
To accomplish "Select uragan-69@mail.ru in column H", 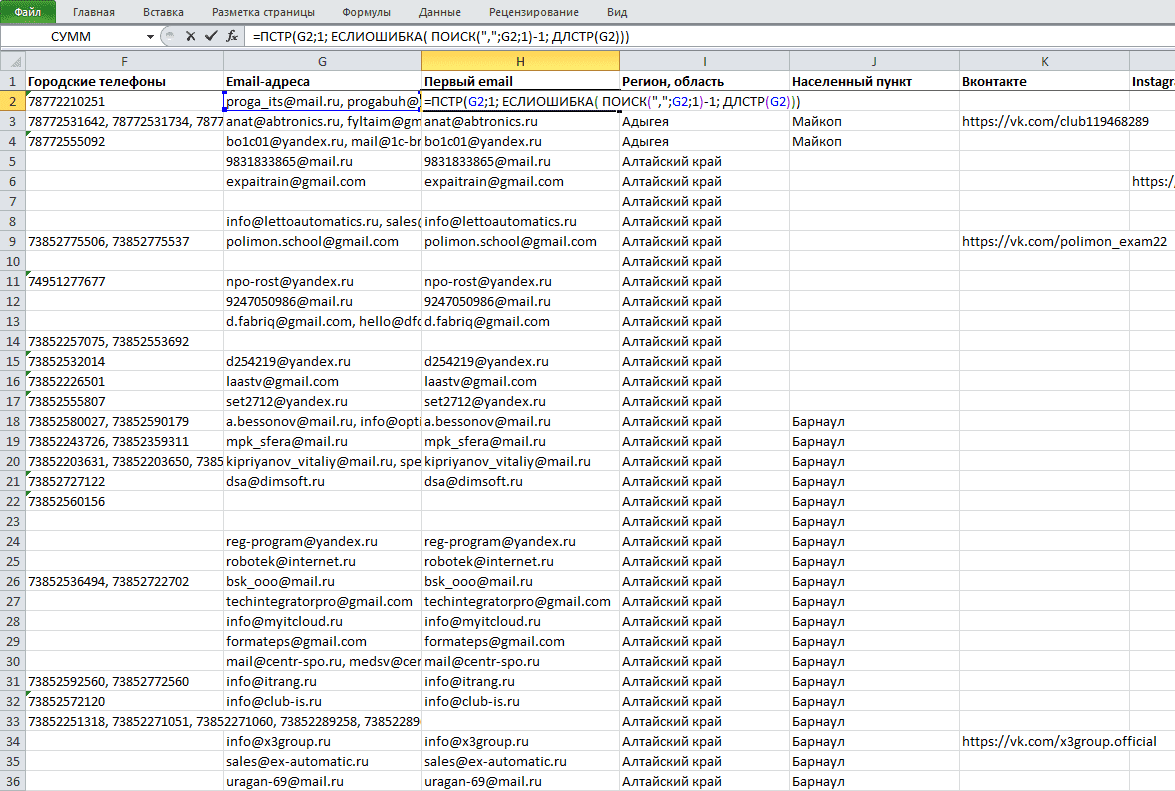I will pos(520,781).
